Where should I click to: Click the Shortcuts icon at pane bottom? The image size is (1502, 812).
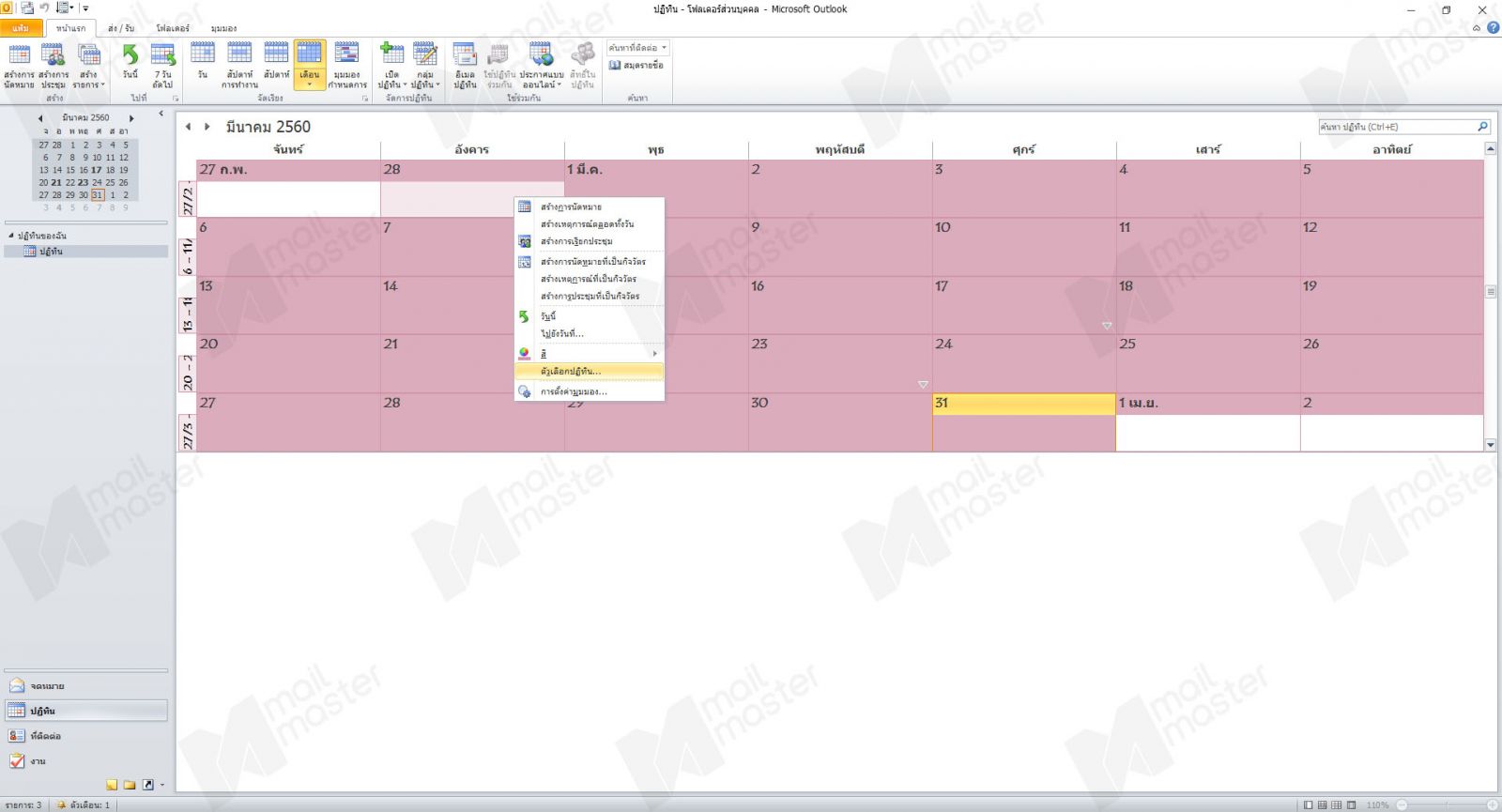tap(147, 785)
